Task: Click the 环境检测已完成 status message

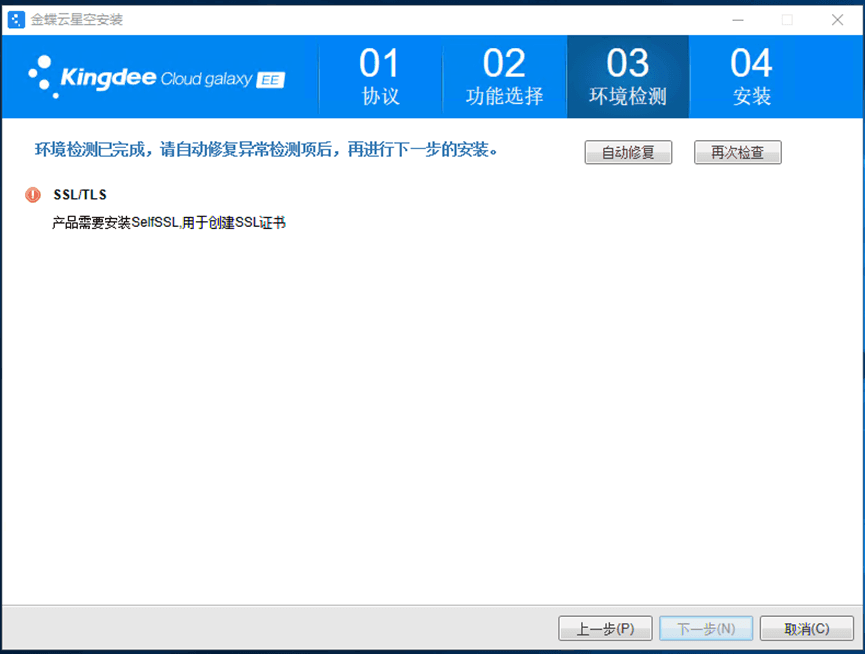Action: (266, 151)
